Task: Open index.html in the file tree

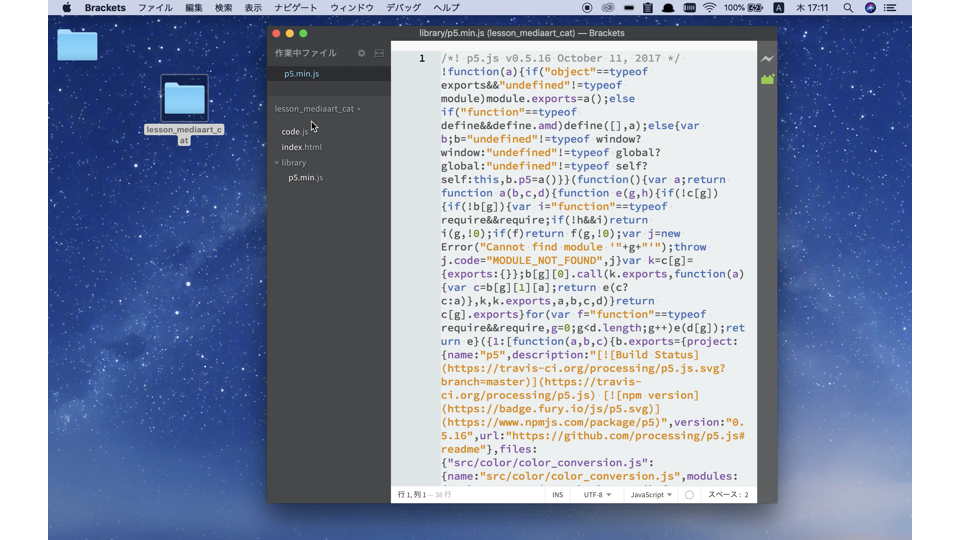Action: click(301, 147)
